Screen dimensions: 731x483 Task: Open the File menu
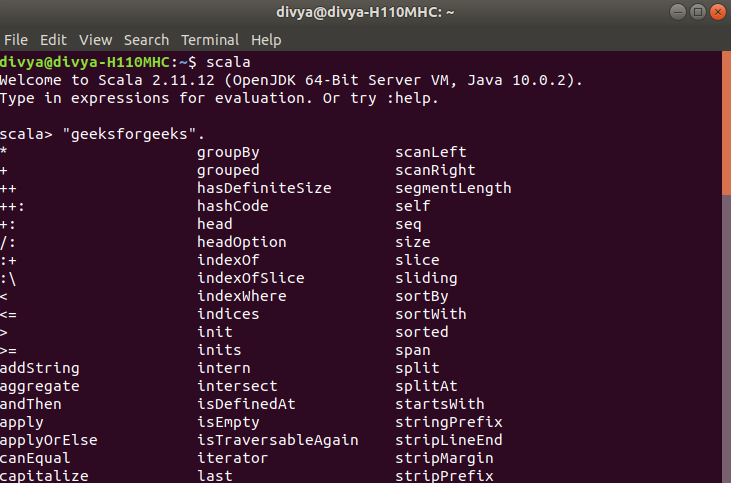point(16,40)
